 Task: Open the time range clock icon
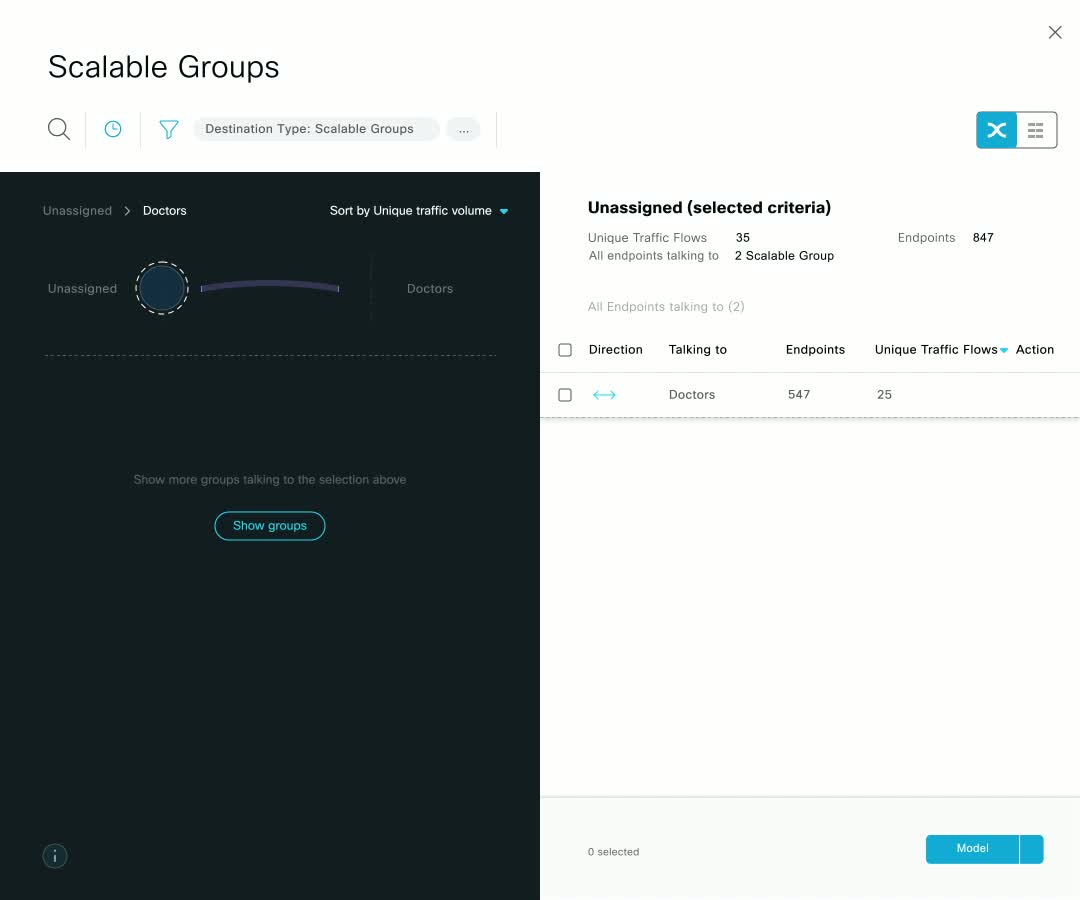pyautogui.click(x=113, y=129)
